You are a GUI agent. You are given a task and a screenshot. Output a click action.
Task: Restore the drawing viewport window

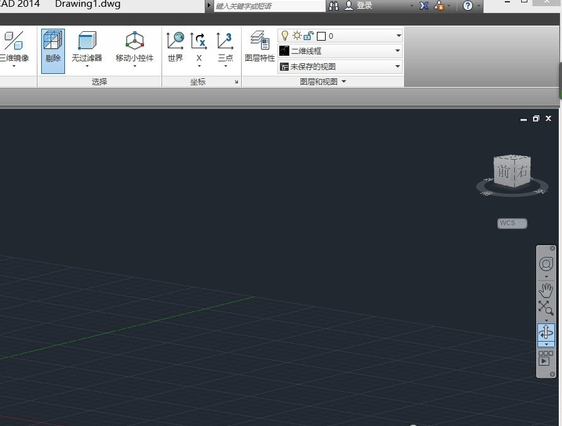[x=536, y=119]
